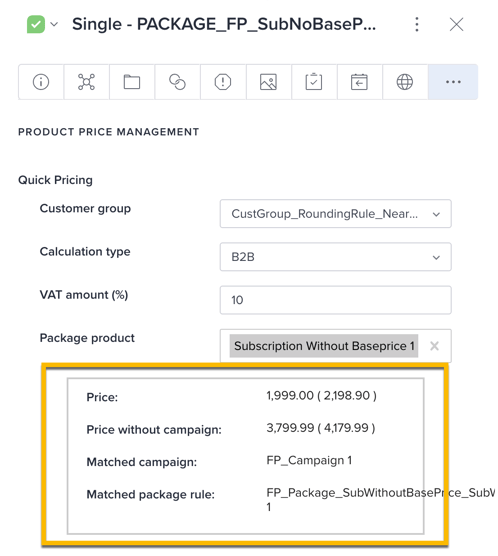498x556 pixels.
Task: Select the Subscription Without Baseprice 1 chip
Action: 324,346
